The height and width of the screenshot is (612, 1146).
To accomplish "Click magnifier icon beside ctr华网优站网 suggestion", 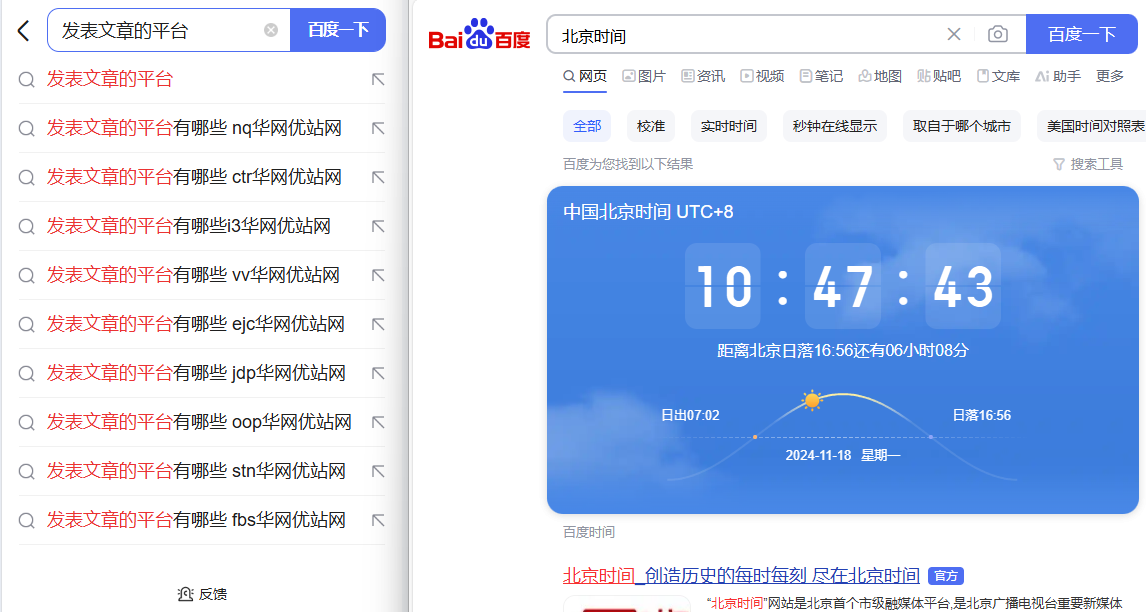I will coord(26,178).
